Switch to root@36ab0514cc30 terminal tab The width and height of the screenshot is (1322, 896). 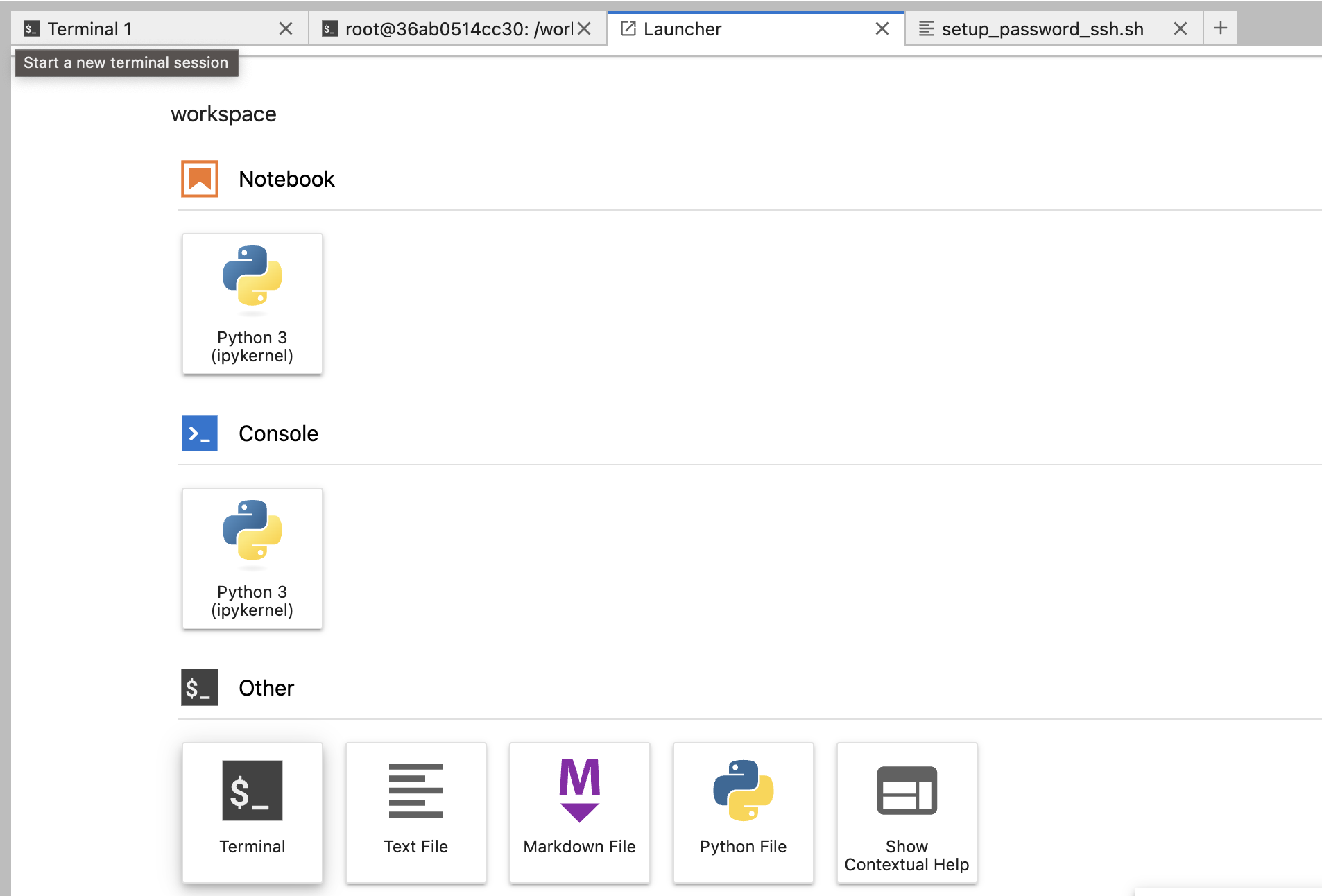[447, 28]
